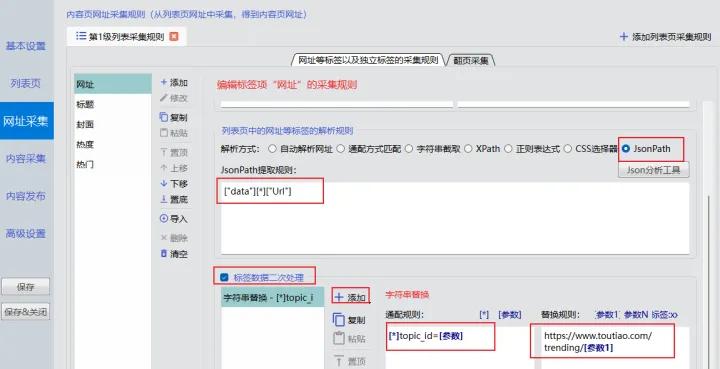The width and height of the screenshot is (720, 369).
Task: Switch to the 翻页采集 tab
Action: click(x=471, y=60)
